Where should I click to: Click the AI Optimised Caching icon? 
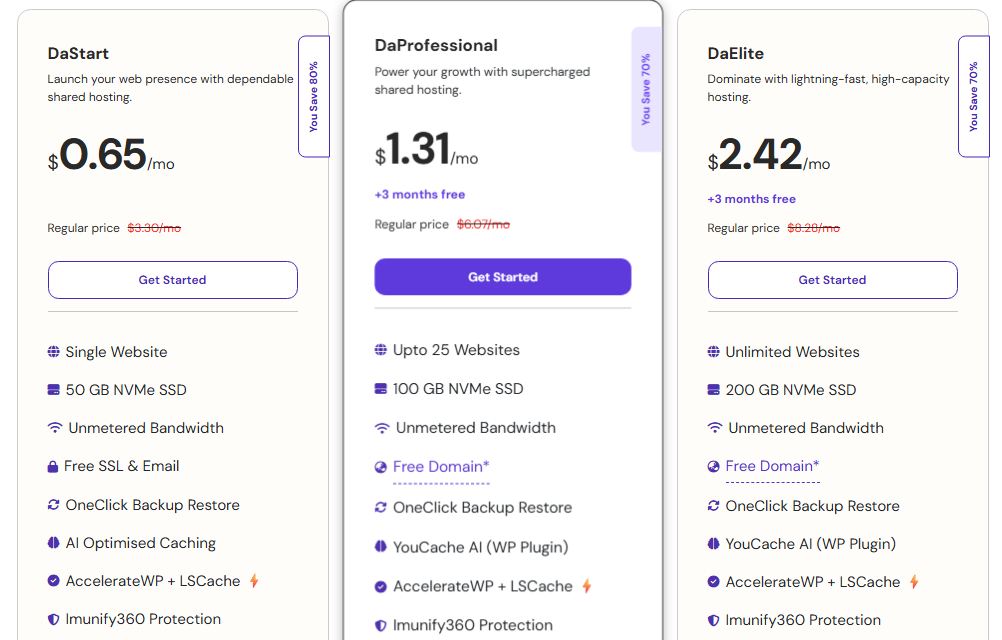pyautogui.click(x=53, y=543)
